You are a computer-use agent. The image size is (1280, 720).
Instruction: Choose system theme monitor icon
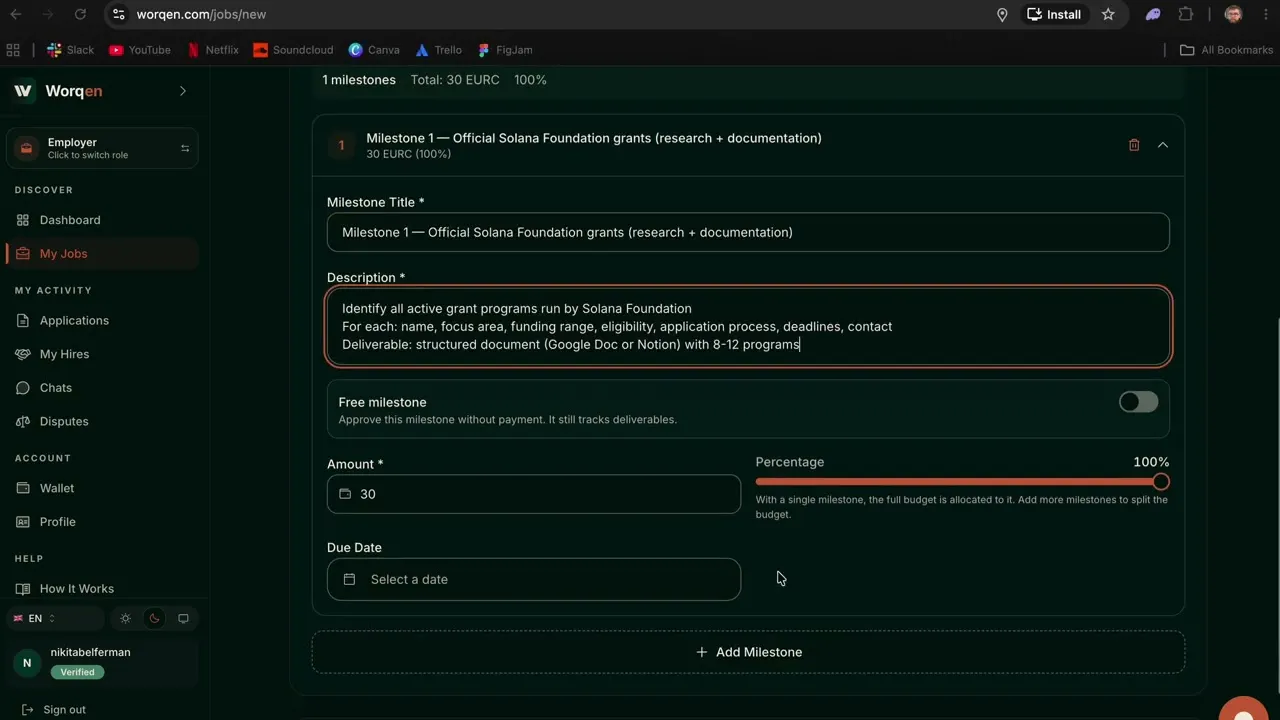pyautogui.click(x=183, y=619)
